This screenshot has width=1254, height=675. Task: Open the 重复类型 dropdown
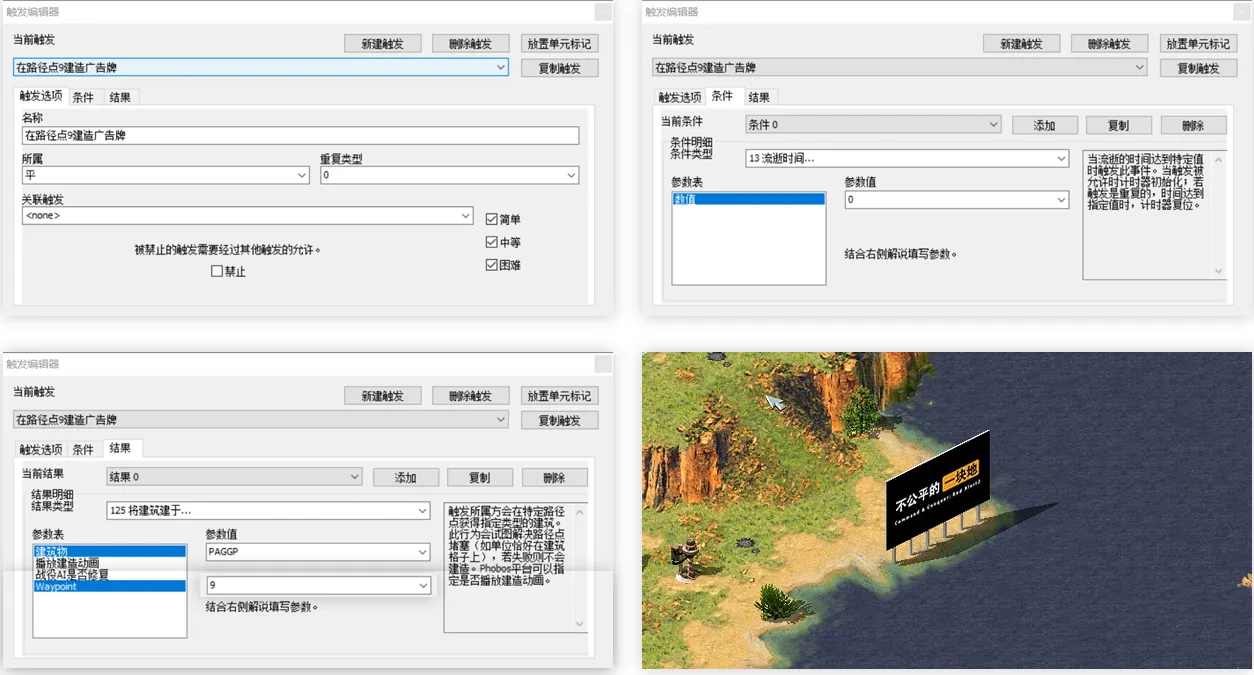point(449,175)
